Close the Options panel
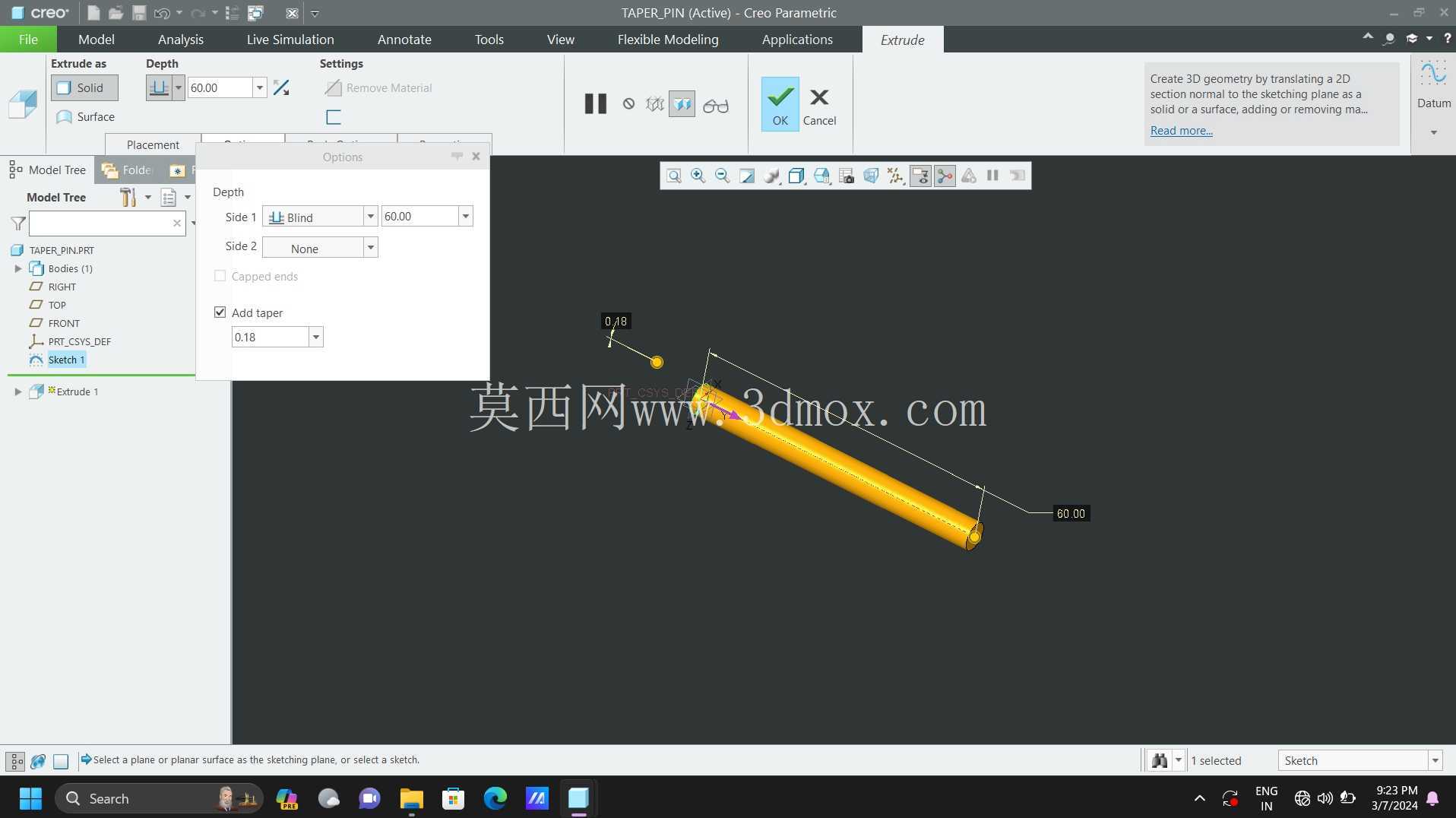Screen dimensions: 1456x818 point(476,157)
